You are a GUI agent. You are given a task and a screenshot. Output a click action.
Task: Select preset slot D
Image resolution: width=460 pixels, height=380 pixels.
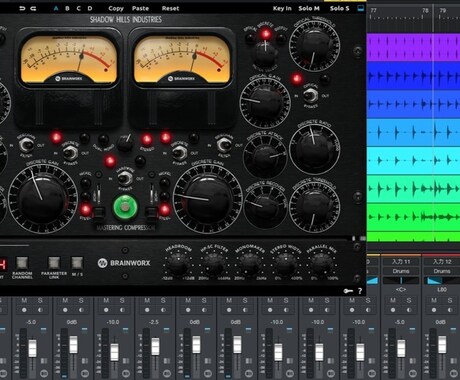pyautogui.click(x=90, y=8)
